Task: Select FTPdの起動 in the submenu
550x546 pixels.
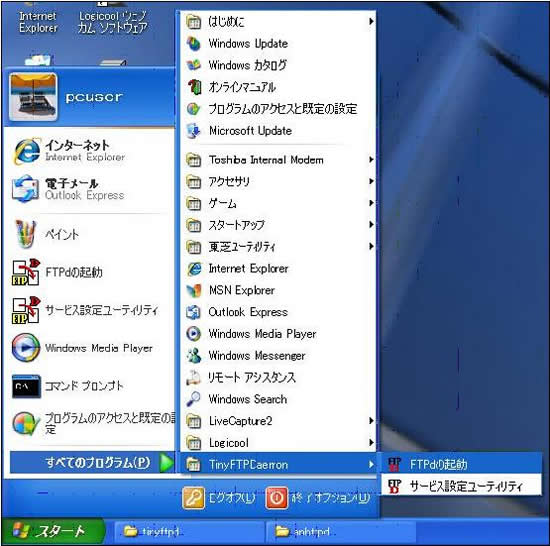Action: pos(462,464)
